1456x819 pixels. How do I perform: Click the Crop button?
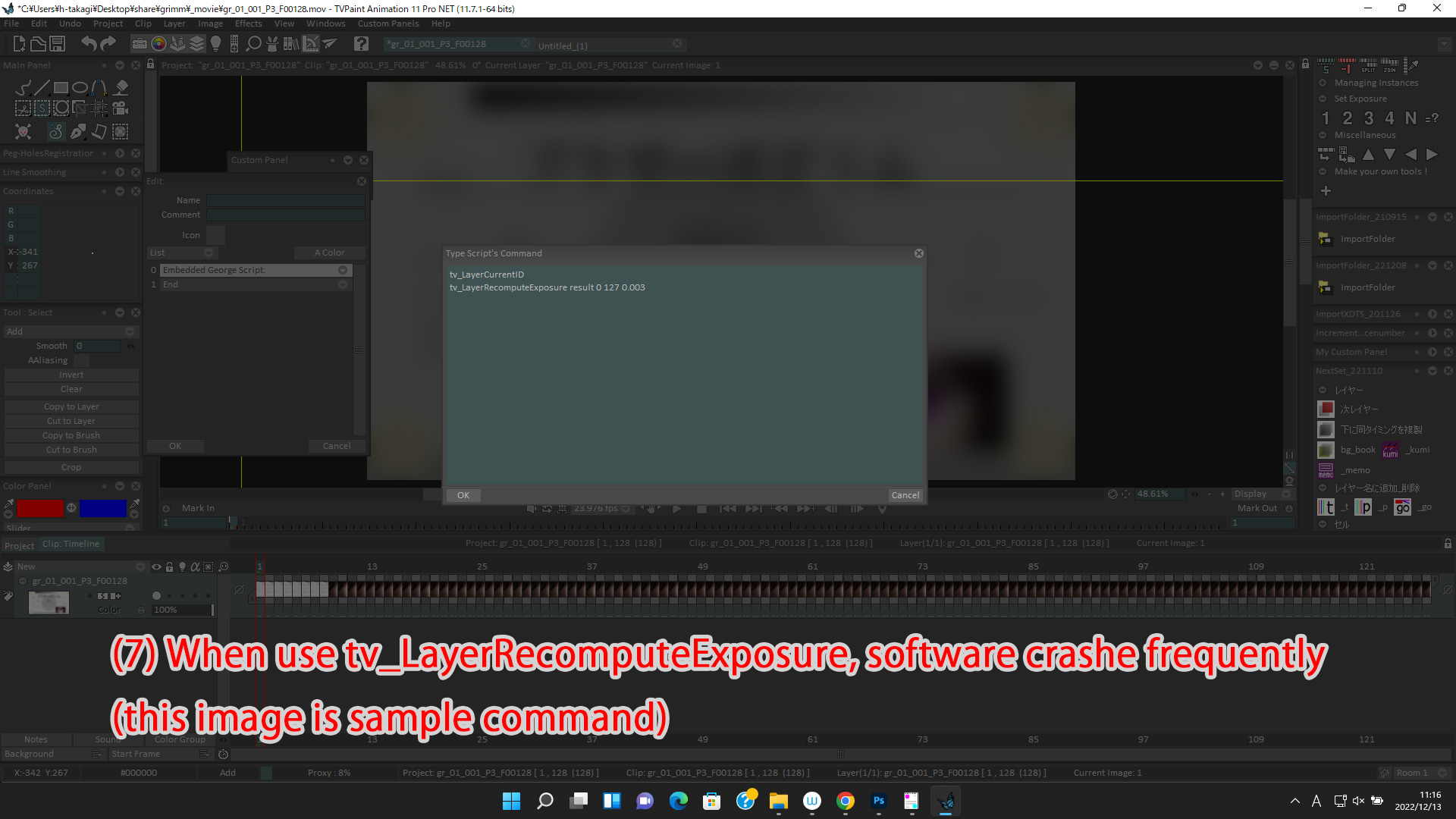(x=71, y=467)
